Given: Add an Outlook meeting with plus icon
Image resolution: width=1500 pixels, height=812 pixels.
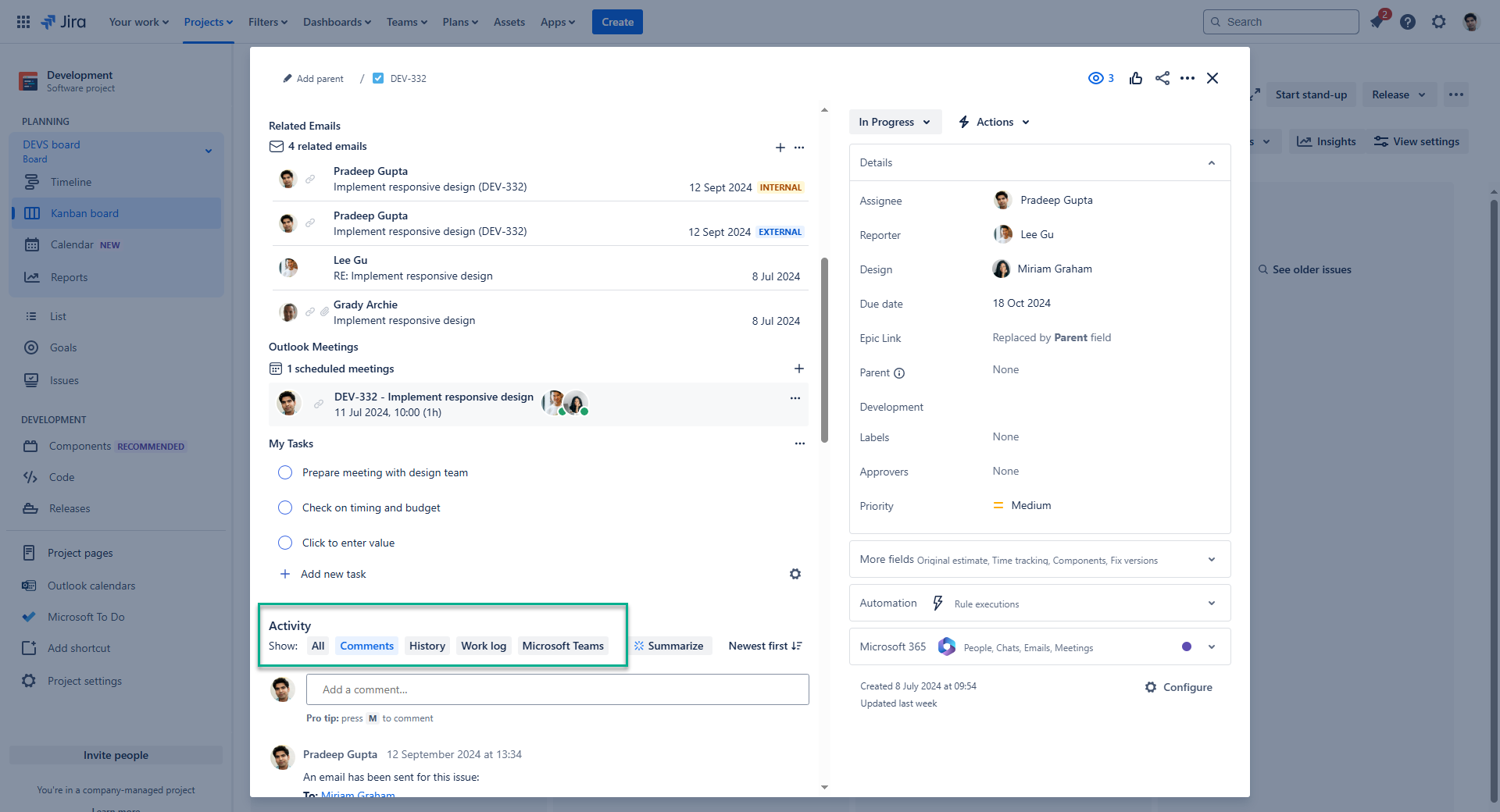Looking at the screenshot, I should (x=798, y=369).
